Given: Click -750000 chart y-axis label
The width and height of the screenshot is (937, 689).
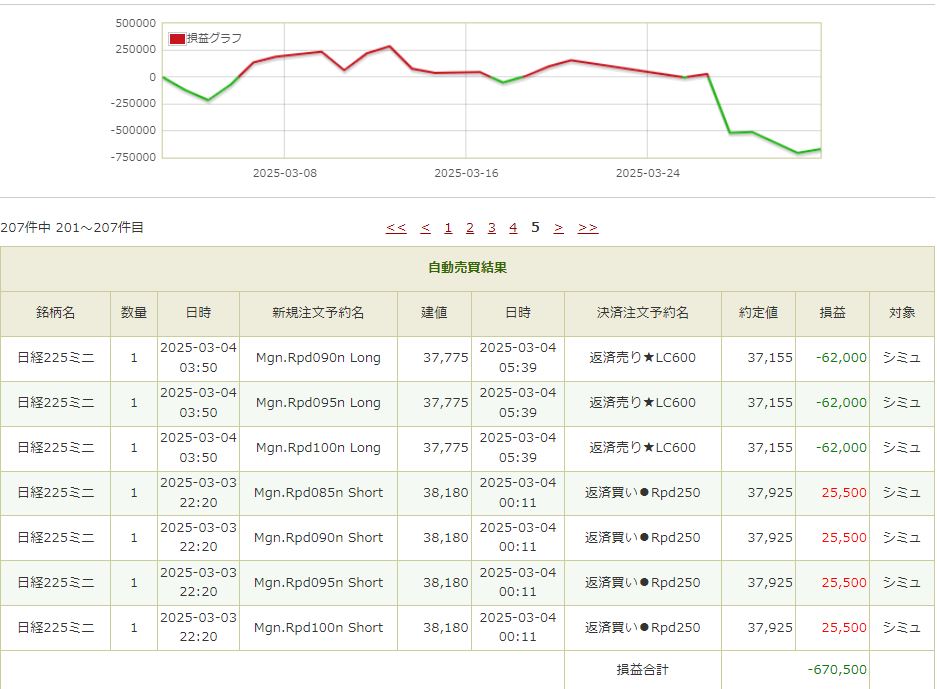Looking at the screenshot, I should (x=133, y=157).
